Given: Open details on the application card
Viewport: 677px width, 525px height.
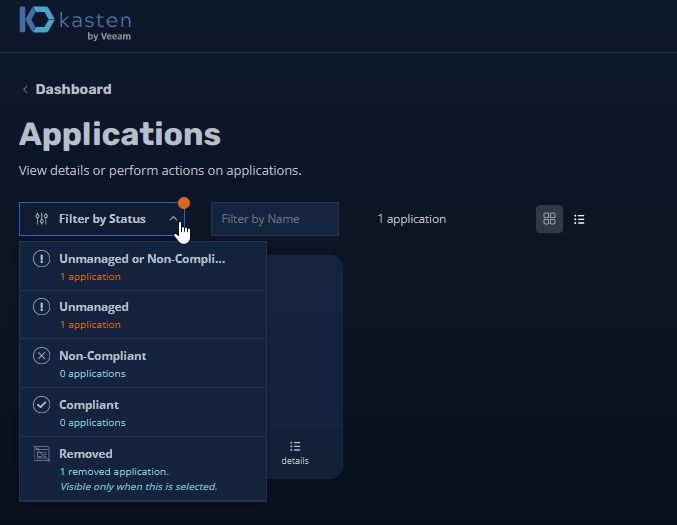Looking at the screenshot, I should click(294, 452).
